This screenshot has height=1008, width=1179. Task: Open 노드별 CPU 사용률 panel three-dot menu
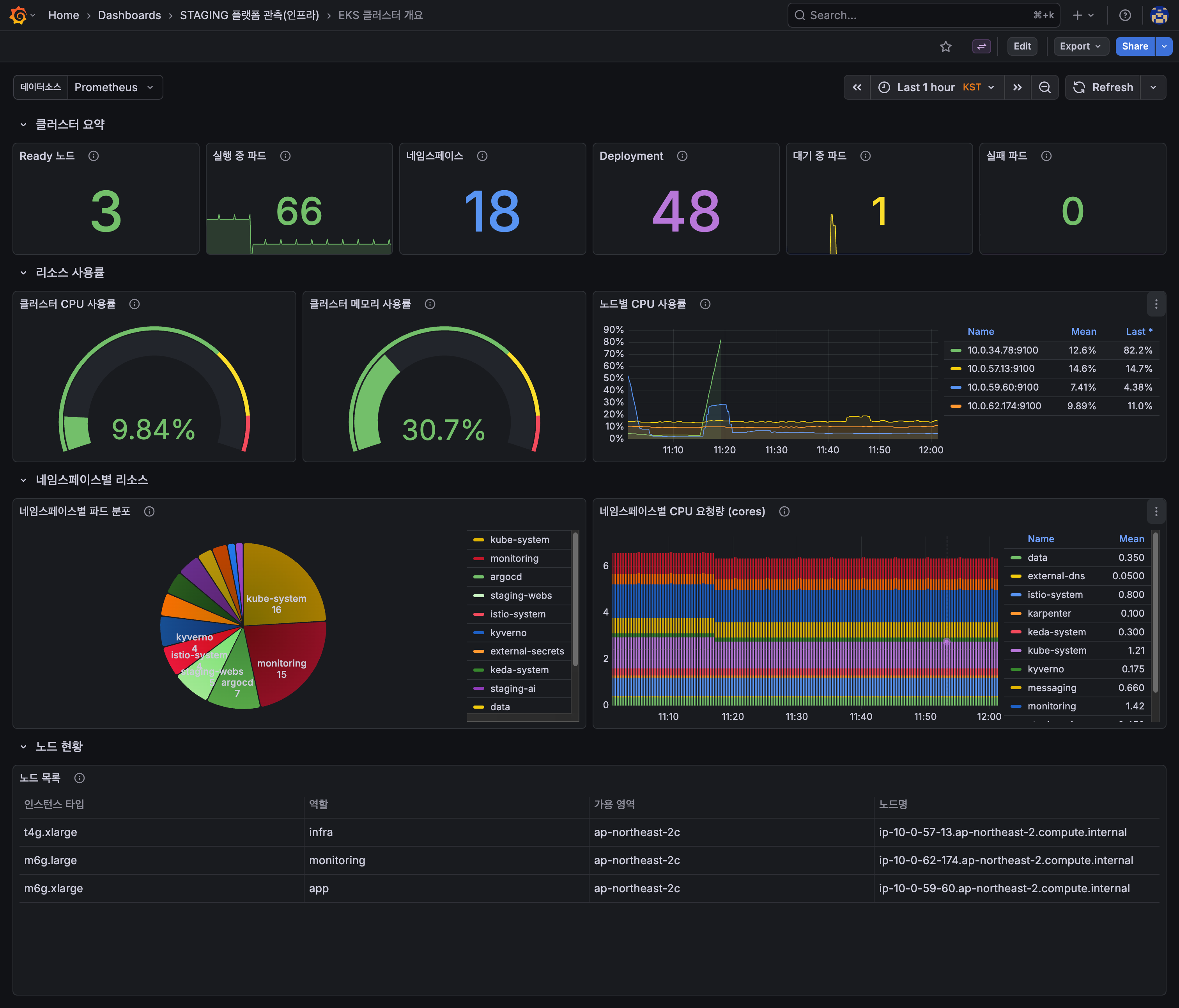pos(1156,304)
